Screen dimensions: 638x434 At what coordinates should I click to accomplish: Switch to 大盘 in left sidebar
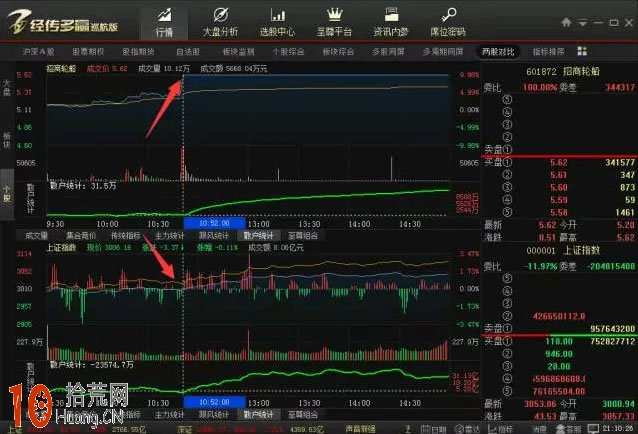[7, 87]
